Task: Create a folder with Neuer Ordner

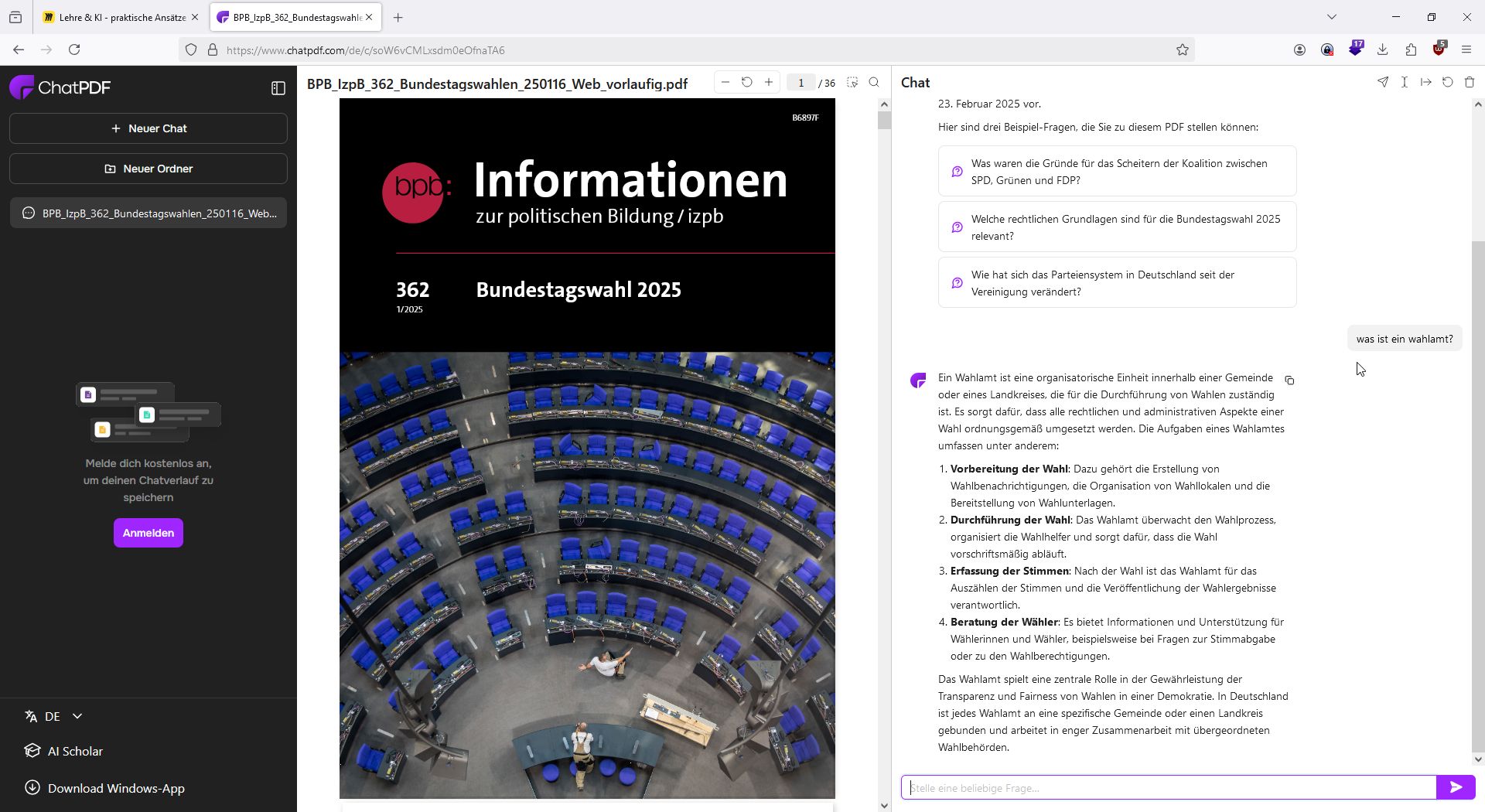Action: (x=148, y=169)
